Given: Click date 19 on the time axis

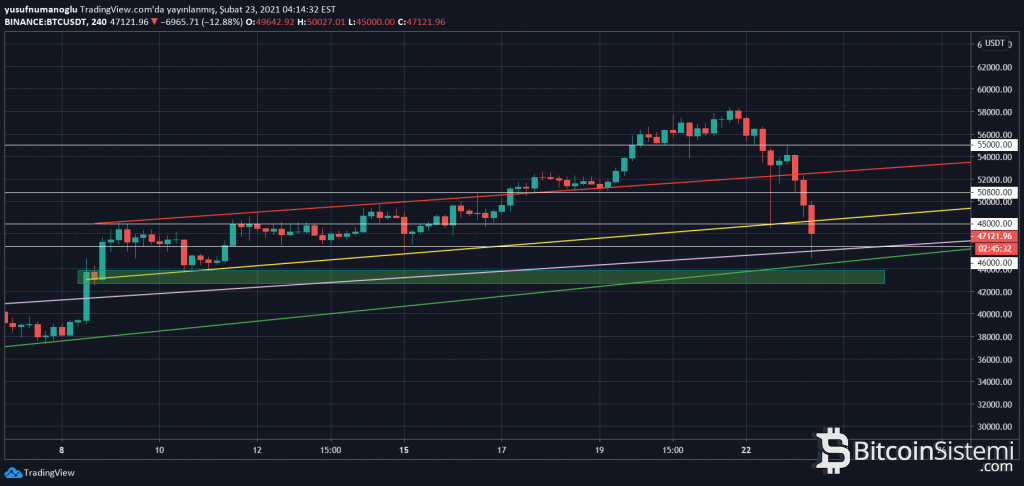Looking at the screenshot, I should coord(600,450).
